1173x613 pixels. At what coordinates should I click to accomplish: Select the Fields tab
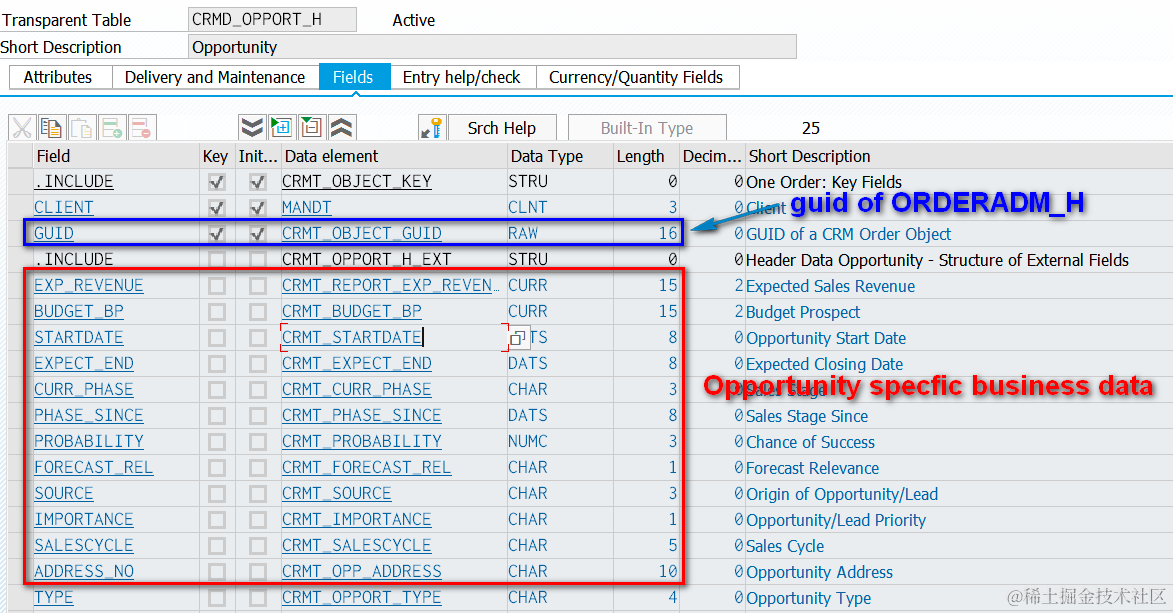tap(353, 77)
